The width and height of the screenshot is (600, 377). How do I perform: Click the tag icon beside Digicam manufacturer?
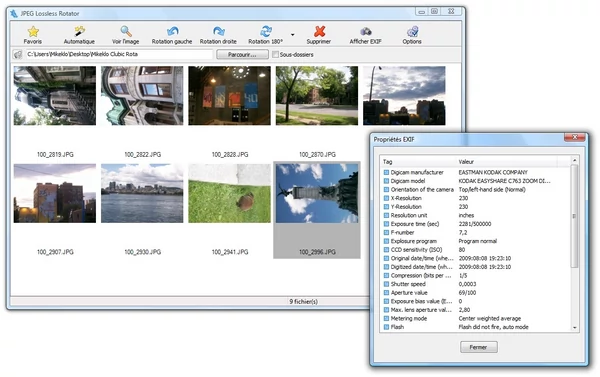386,172
